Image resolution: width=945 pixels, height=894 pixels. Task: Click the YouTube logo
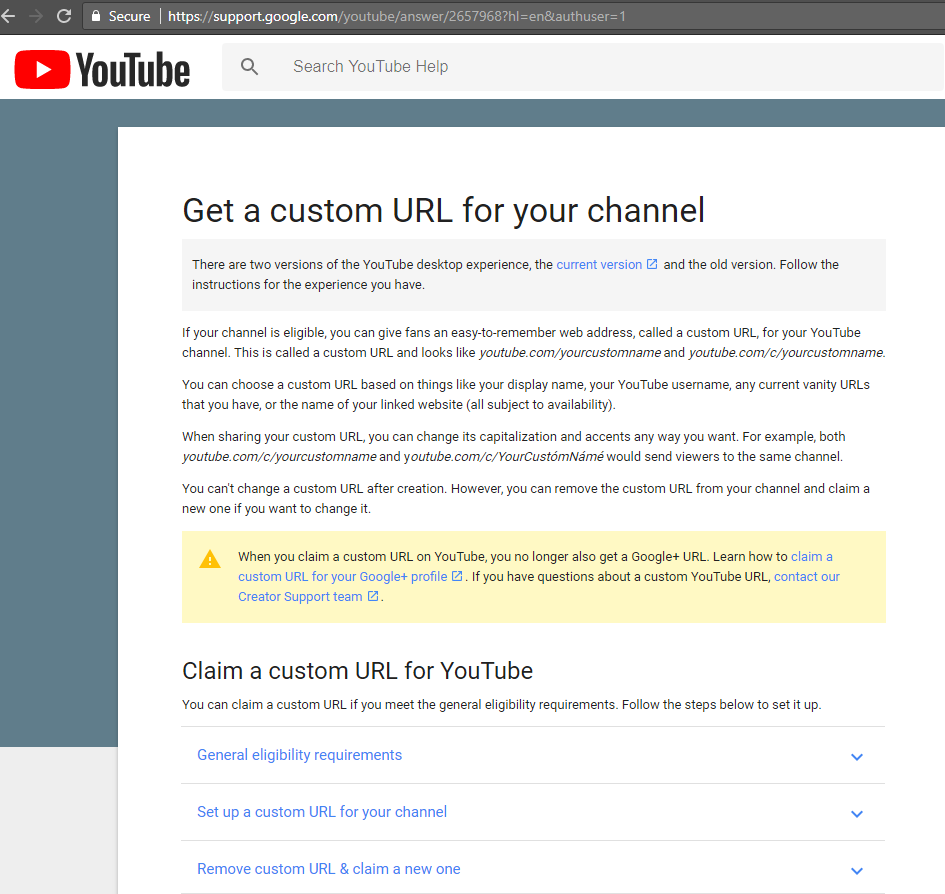pyautogui.click(x=102, y=69)
